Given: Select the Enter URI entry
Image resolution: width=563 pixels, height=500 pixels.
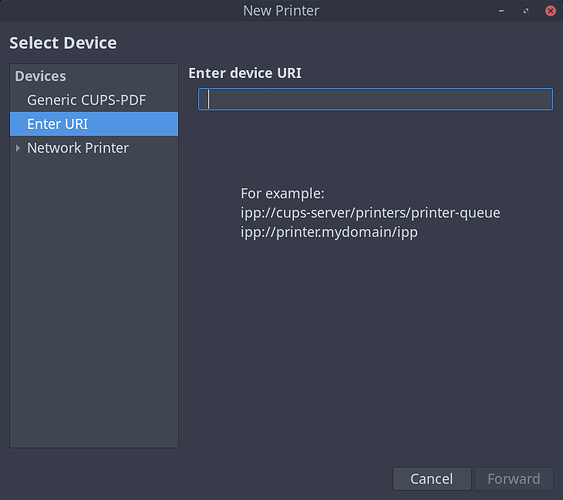Looking at the screenshot, I should click(94, 124).
